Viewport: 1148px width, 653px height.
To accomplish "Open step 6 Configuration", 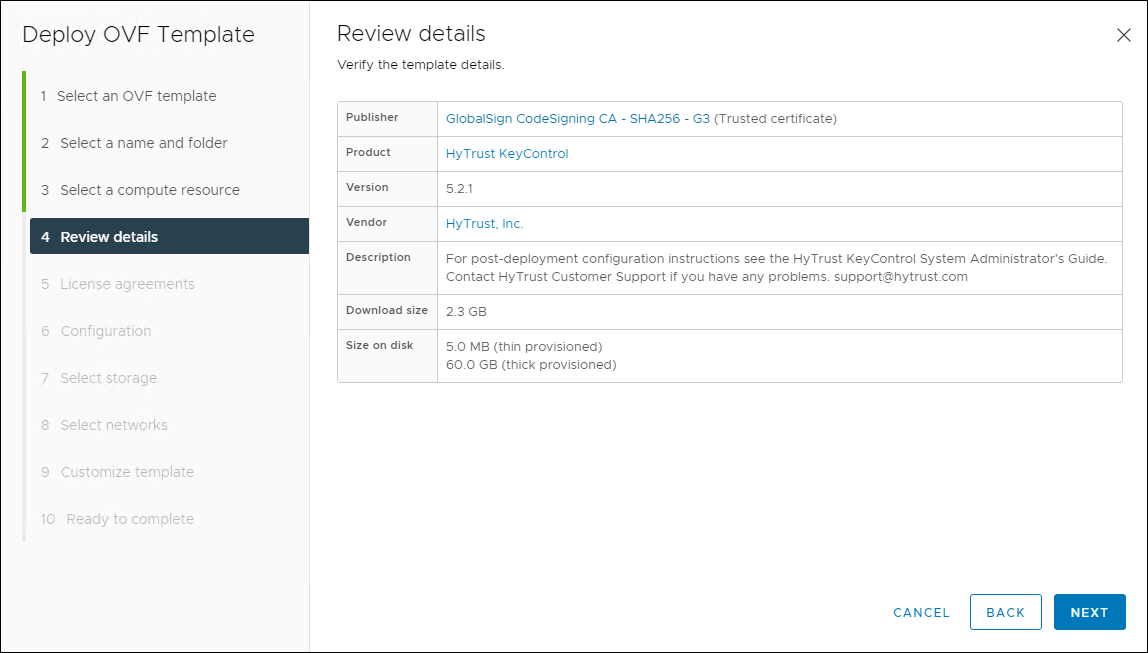I will click(97, 331).
